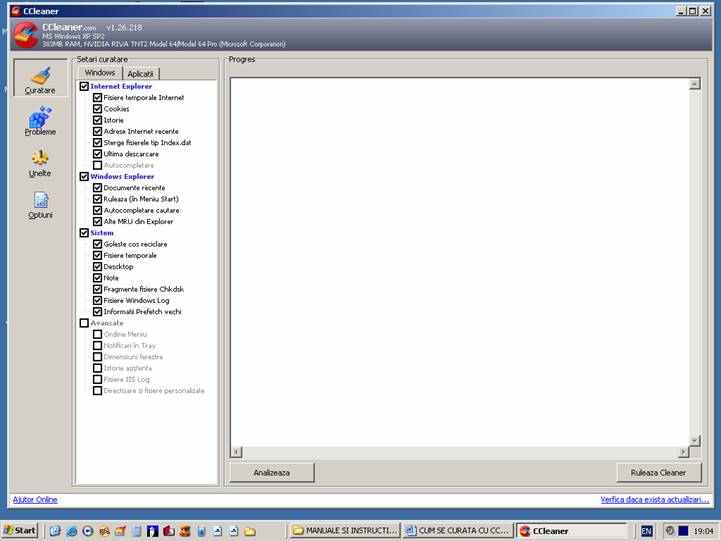Enable the Avansate group checkbox
The height and width of the screenshot is (541, 721).
pyautogui.click(x=84, y=323)
